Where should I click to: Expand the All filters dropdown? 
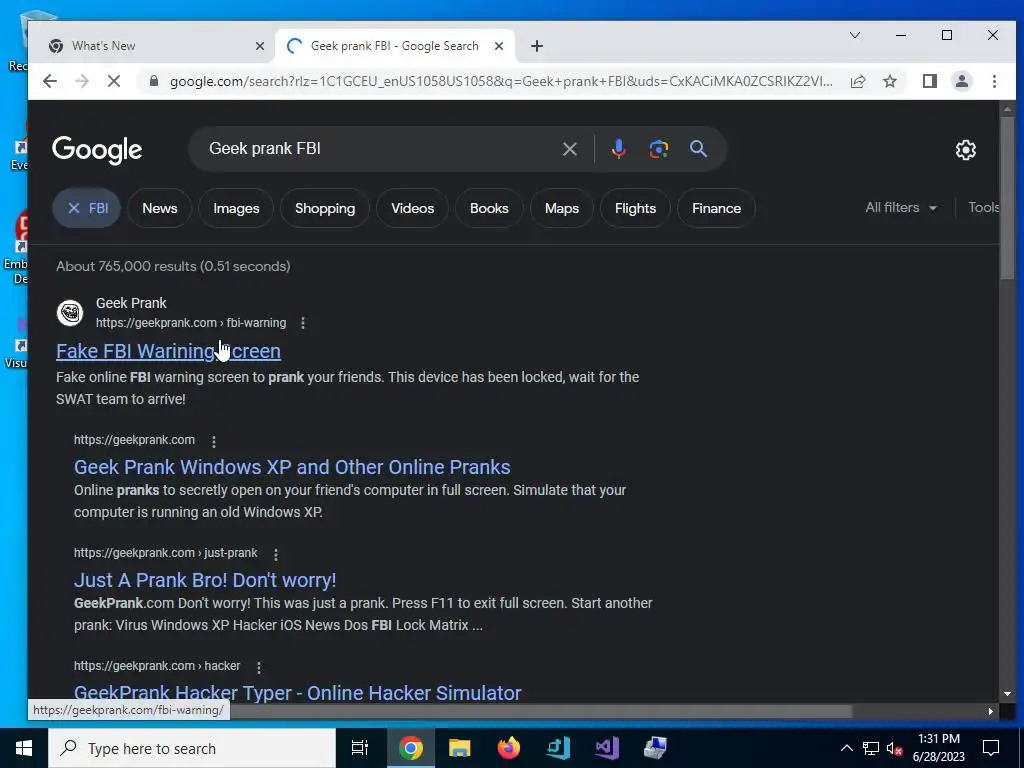coord(901,208)
